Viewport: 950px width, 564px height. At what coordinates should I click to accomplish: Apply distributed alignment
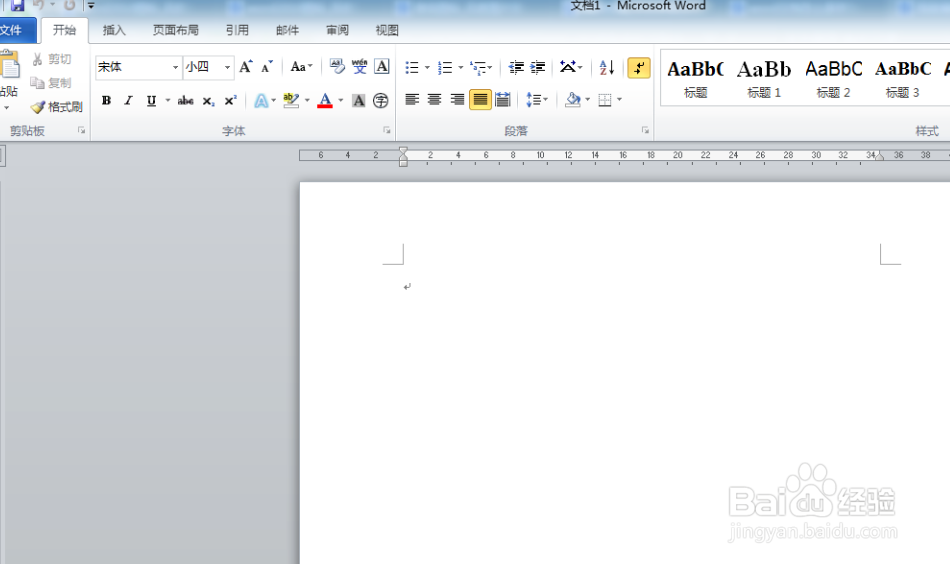[x=503, y=99]
